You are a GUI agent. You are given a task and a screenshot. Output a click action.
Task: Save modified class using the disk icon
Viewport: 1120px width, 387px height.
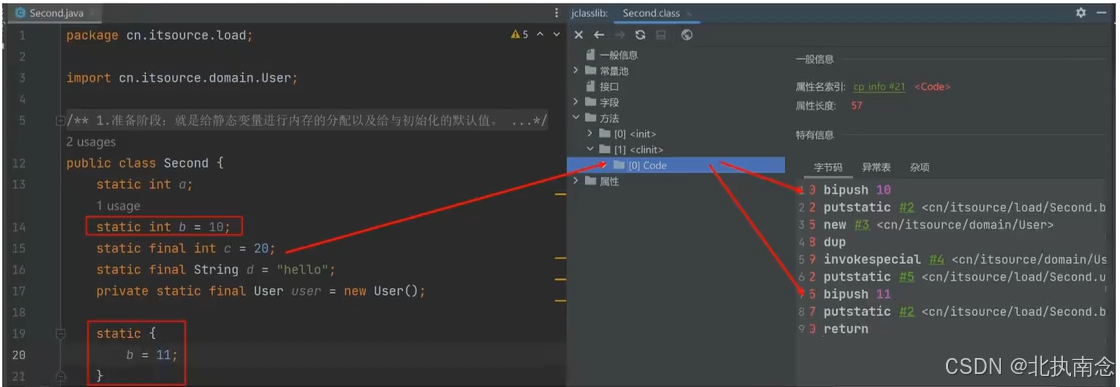(661, 34)
